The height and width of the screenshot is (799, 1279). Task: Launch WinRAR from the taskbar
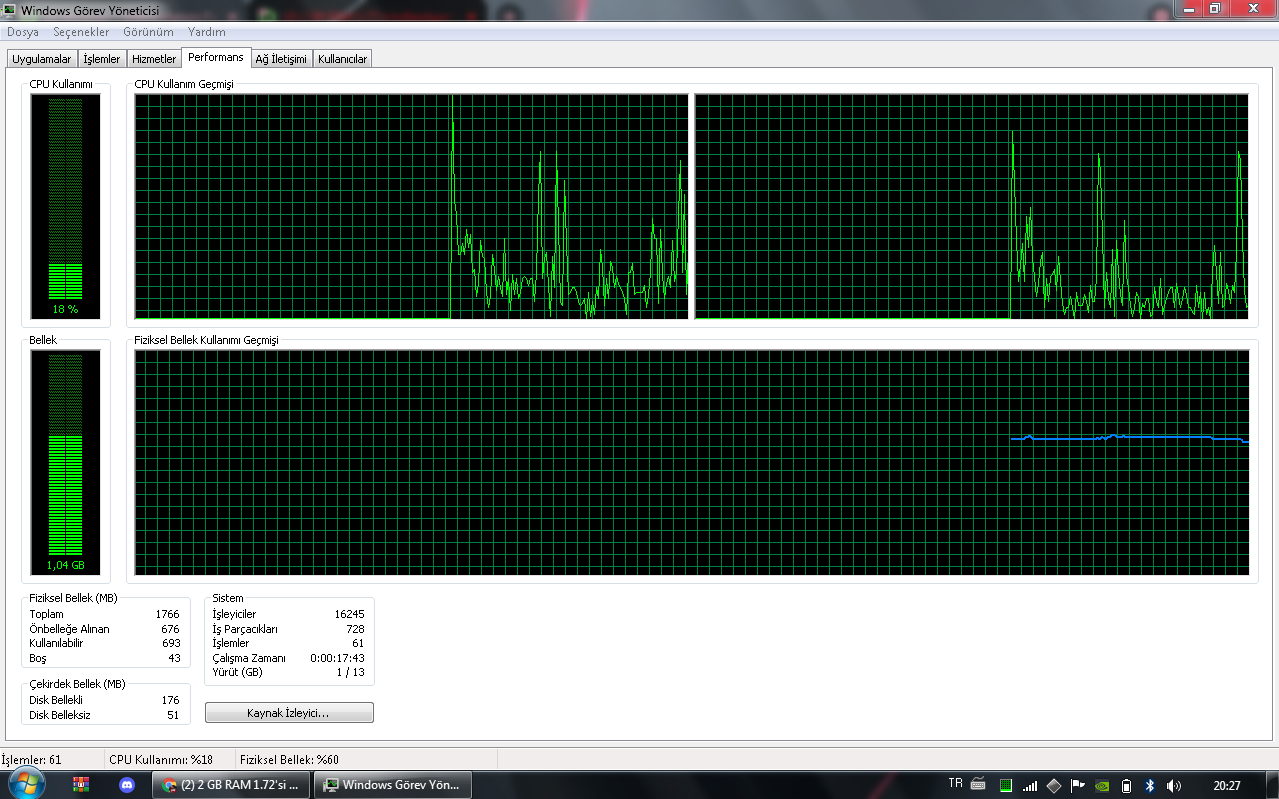[x=82, y=785]
